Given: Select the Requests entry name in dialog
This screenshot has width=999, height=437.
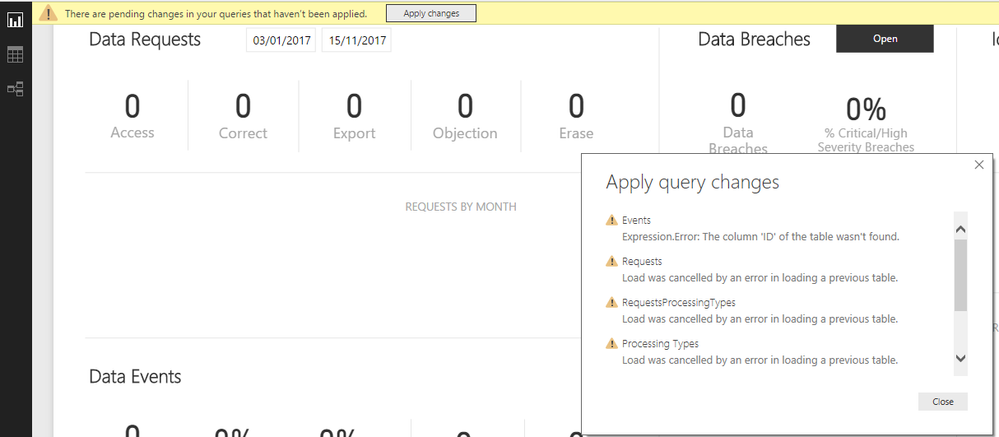Looking at the screenshot, I should (x=642, y=261).
